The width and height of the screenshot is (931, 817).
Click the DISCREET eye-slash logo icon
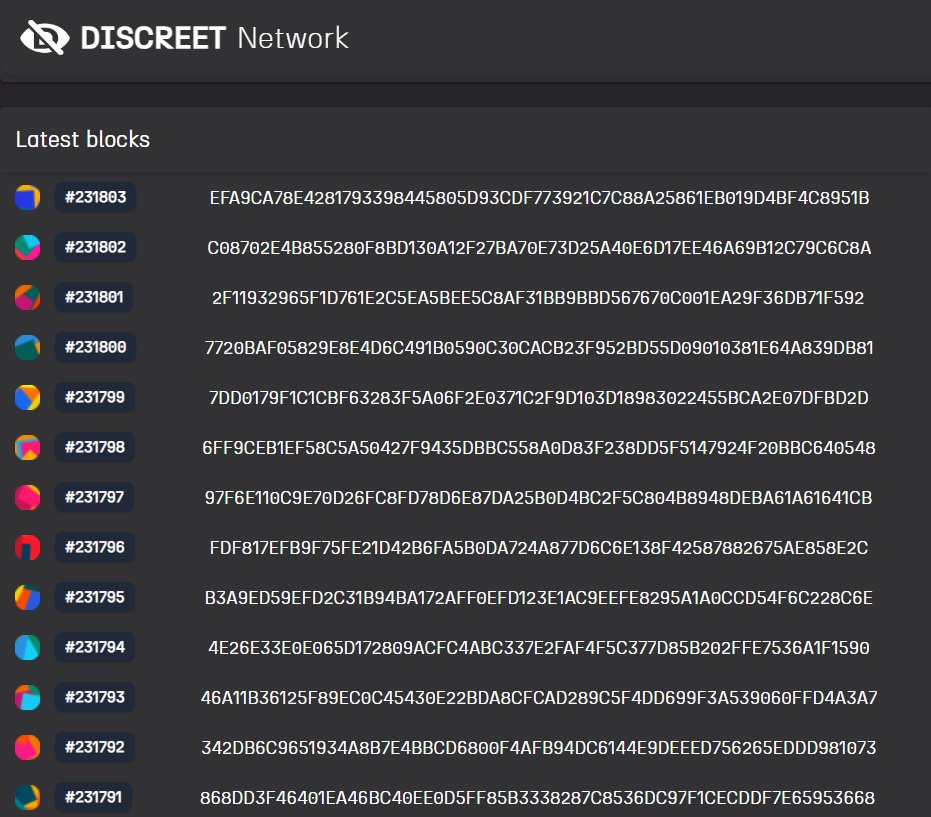[x=45, y=38]
